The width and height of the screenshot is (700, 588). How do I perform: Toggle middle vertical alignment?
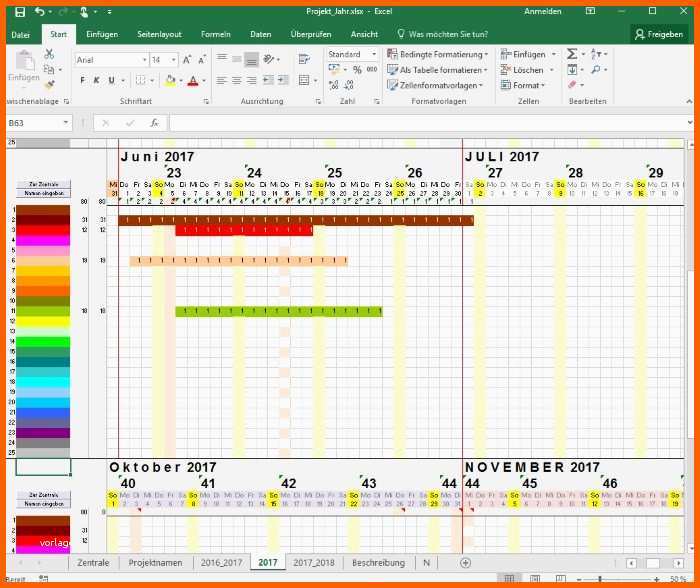(237, 58)
